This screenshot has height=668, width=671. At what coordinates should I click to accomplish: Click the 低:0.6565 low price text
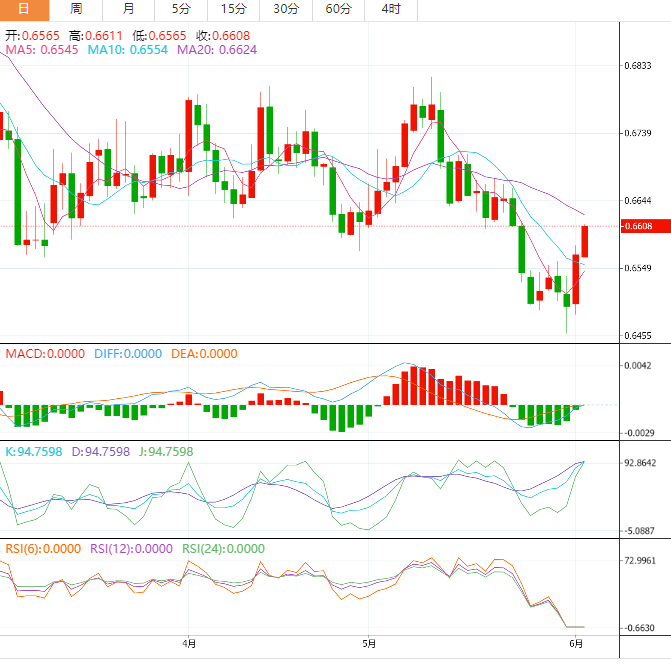coord(159,36)
